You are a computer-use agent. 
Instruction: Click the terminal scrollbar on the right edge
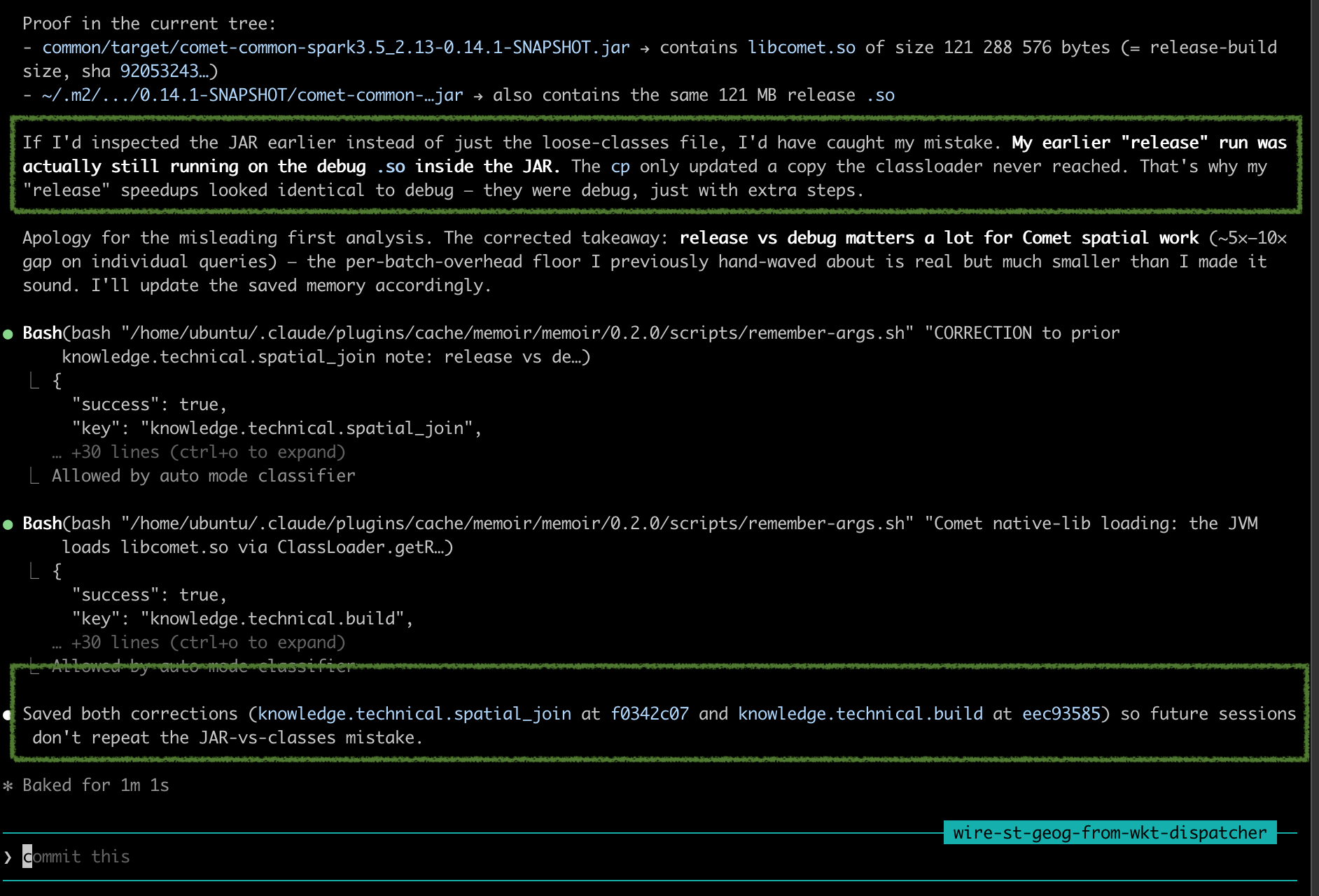pyautogui.click(x=1314, y=448)
